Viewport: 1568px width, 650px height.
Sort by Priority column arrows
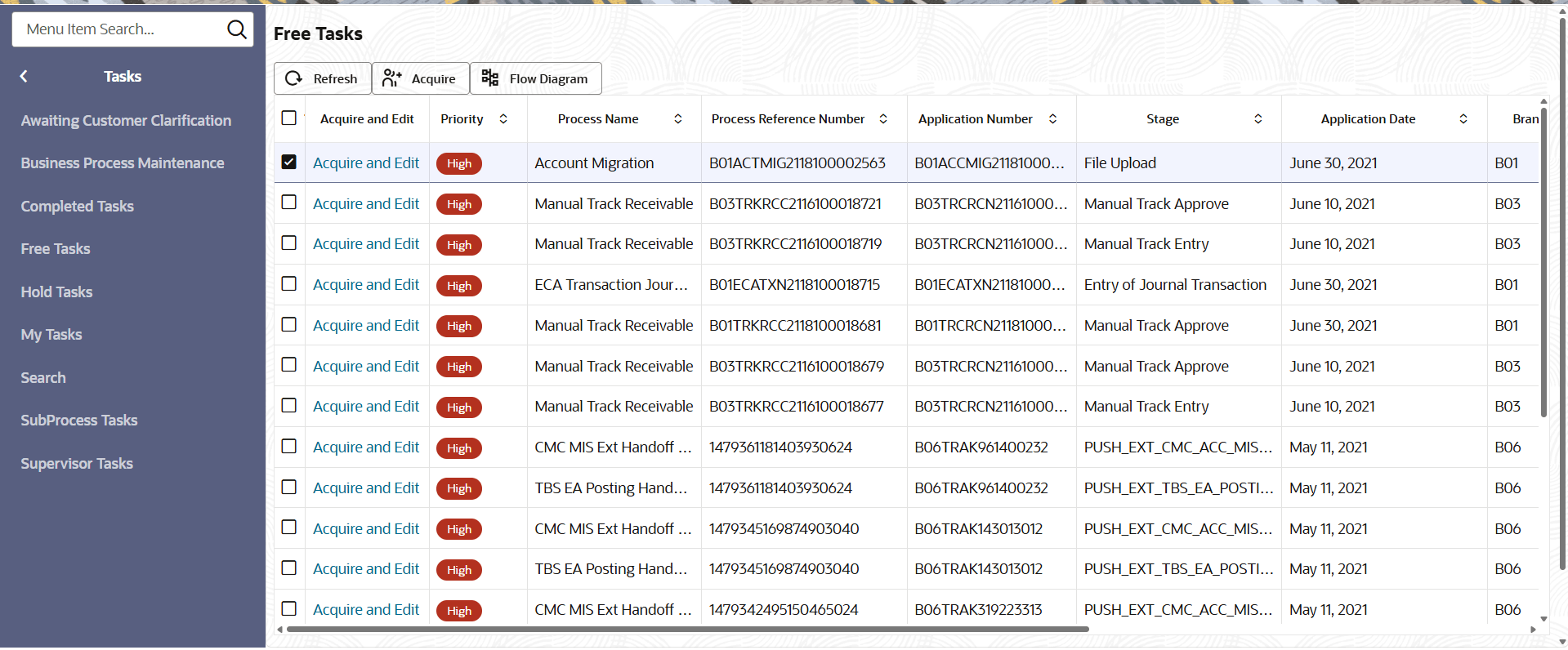click(x=503, y=119)
